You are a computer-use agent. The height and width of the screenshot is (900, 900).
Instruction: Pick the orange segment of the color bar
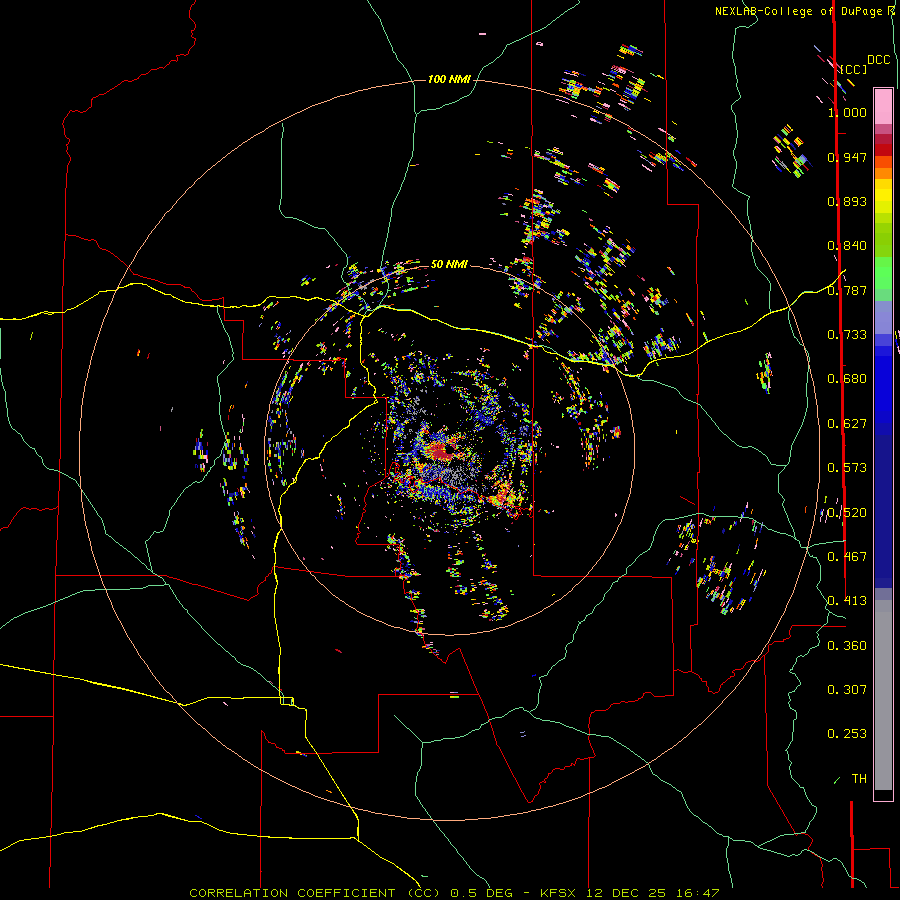tap(883, 173)
